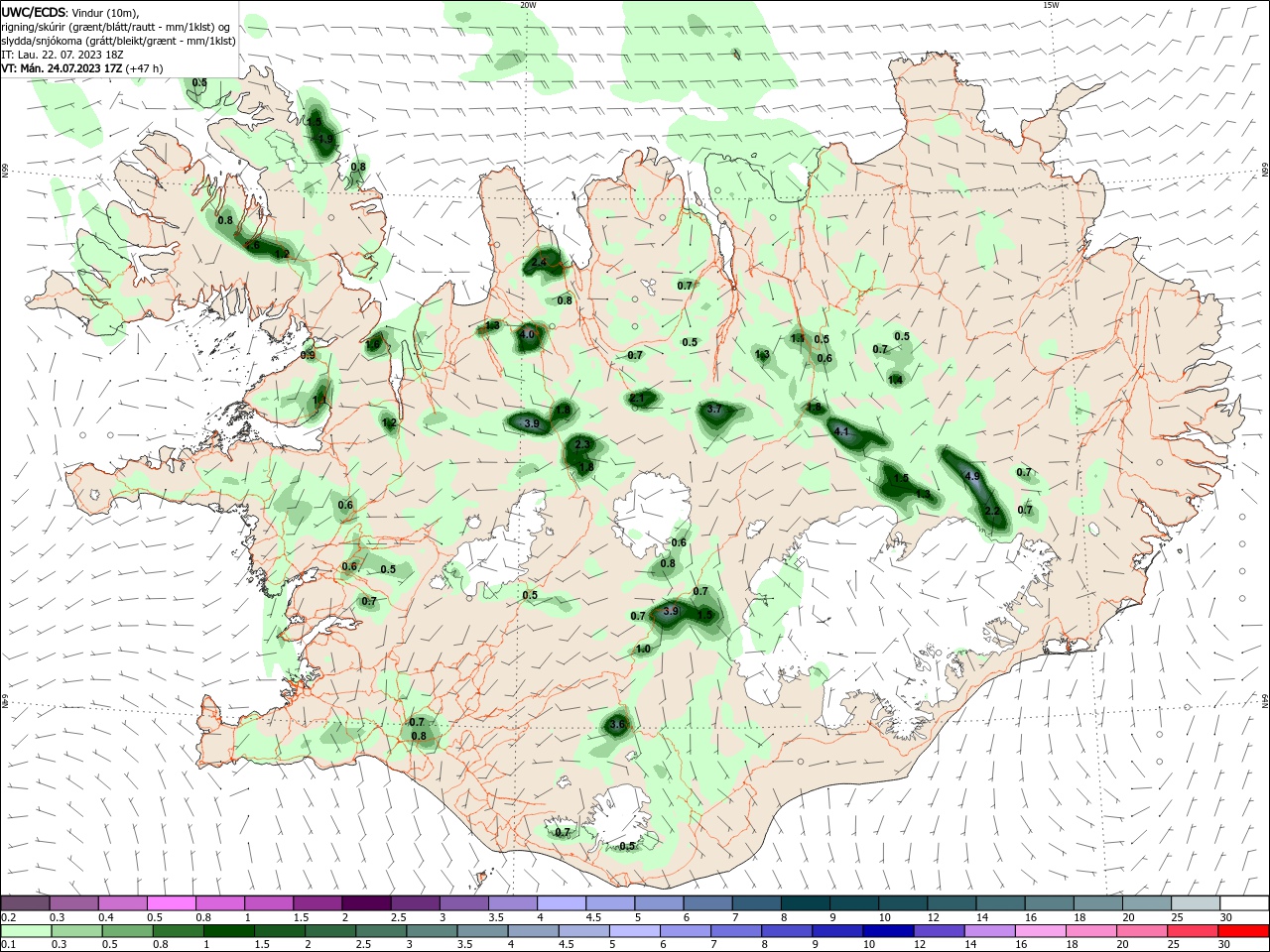Image resolution: width=1270 pixels, height=952 pixels.
Task: Click the 1.4 precipitation value
Action: (x=896, y=380)
